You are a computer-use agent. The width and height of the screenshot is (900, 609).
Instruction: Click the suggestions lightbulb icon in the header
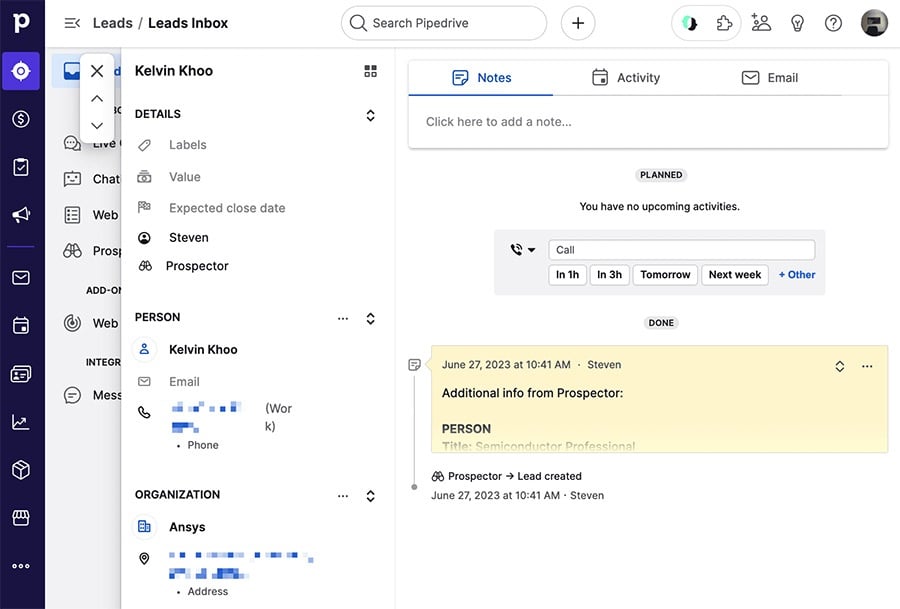point(797,22)
